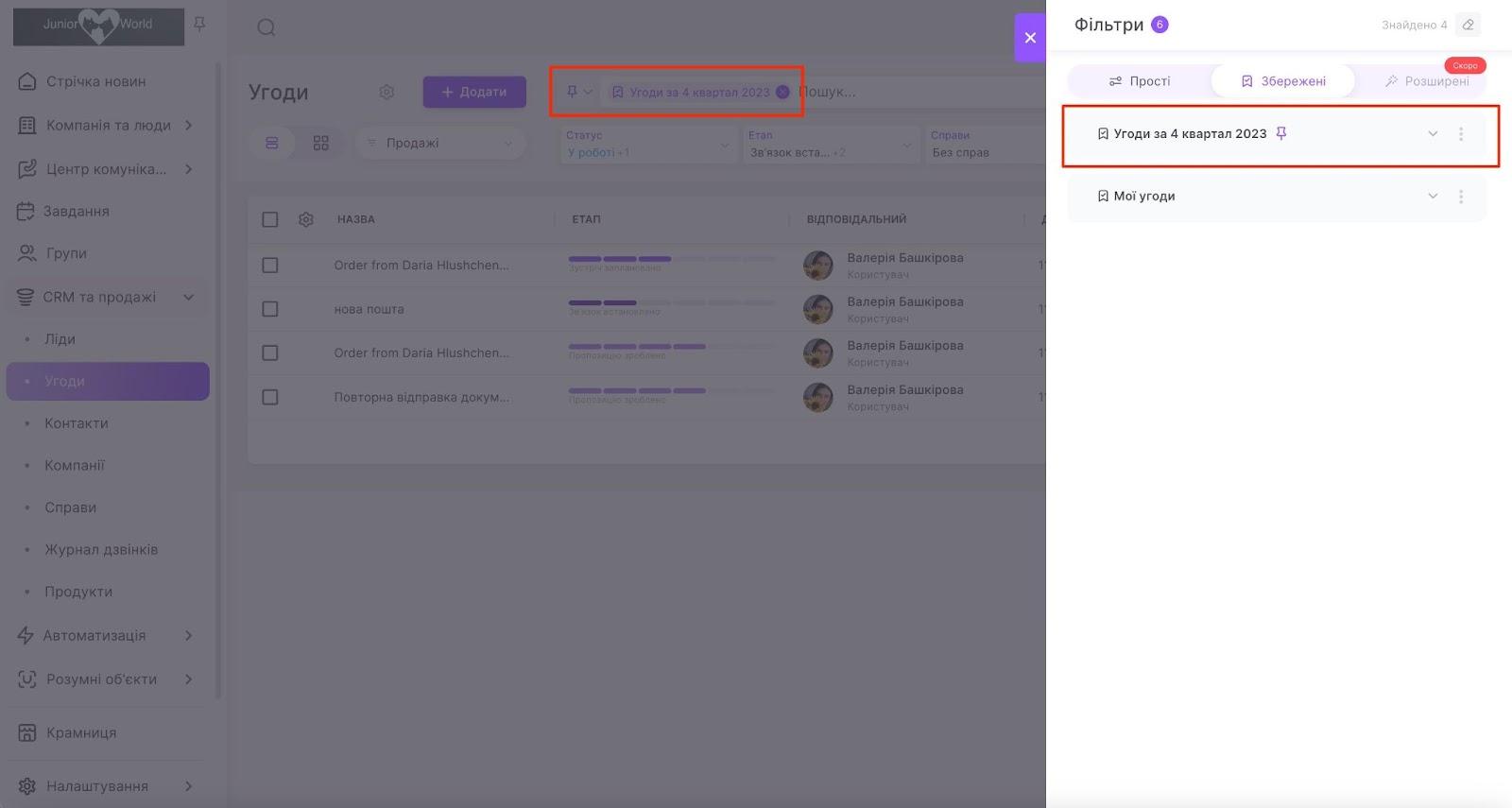Open the Продажі pipeline dropdown
Image resolution: width=1512 pixels, height=808 pixels.
pyautogui.click(x=440, y=143)
